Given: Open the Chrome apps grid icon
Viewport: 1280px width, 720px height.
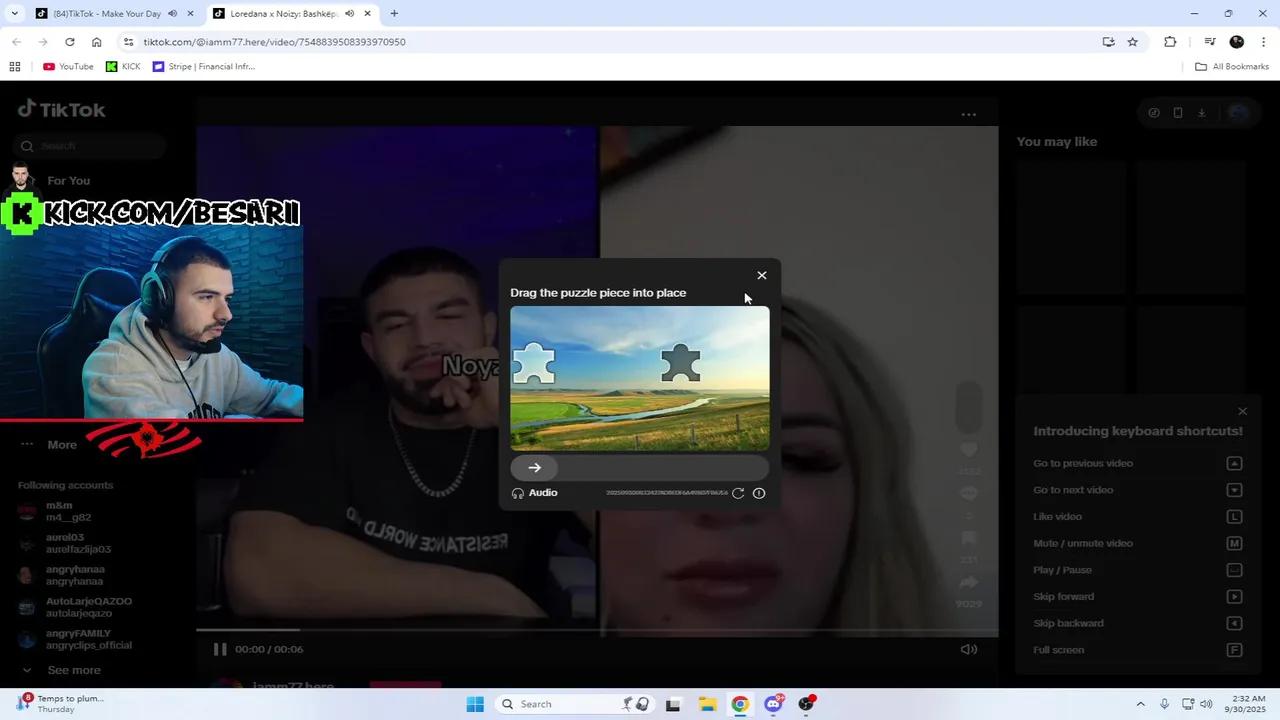Looking at the screenshot, I should point(15,67).
